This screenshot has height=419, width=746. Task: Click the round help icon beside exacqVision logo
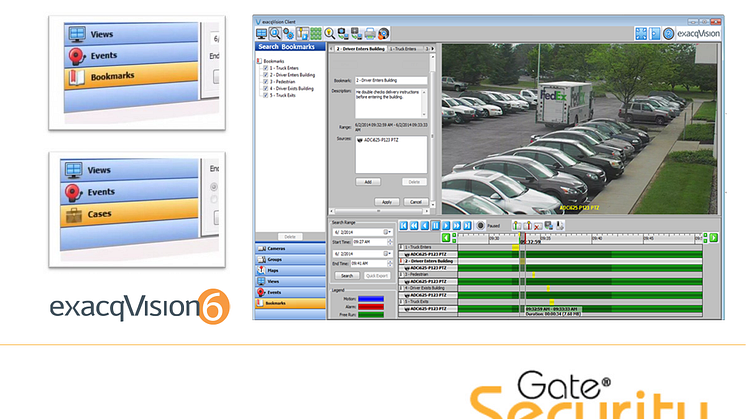(x=668, y=33)
